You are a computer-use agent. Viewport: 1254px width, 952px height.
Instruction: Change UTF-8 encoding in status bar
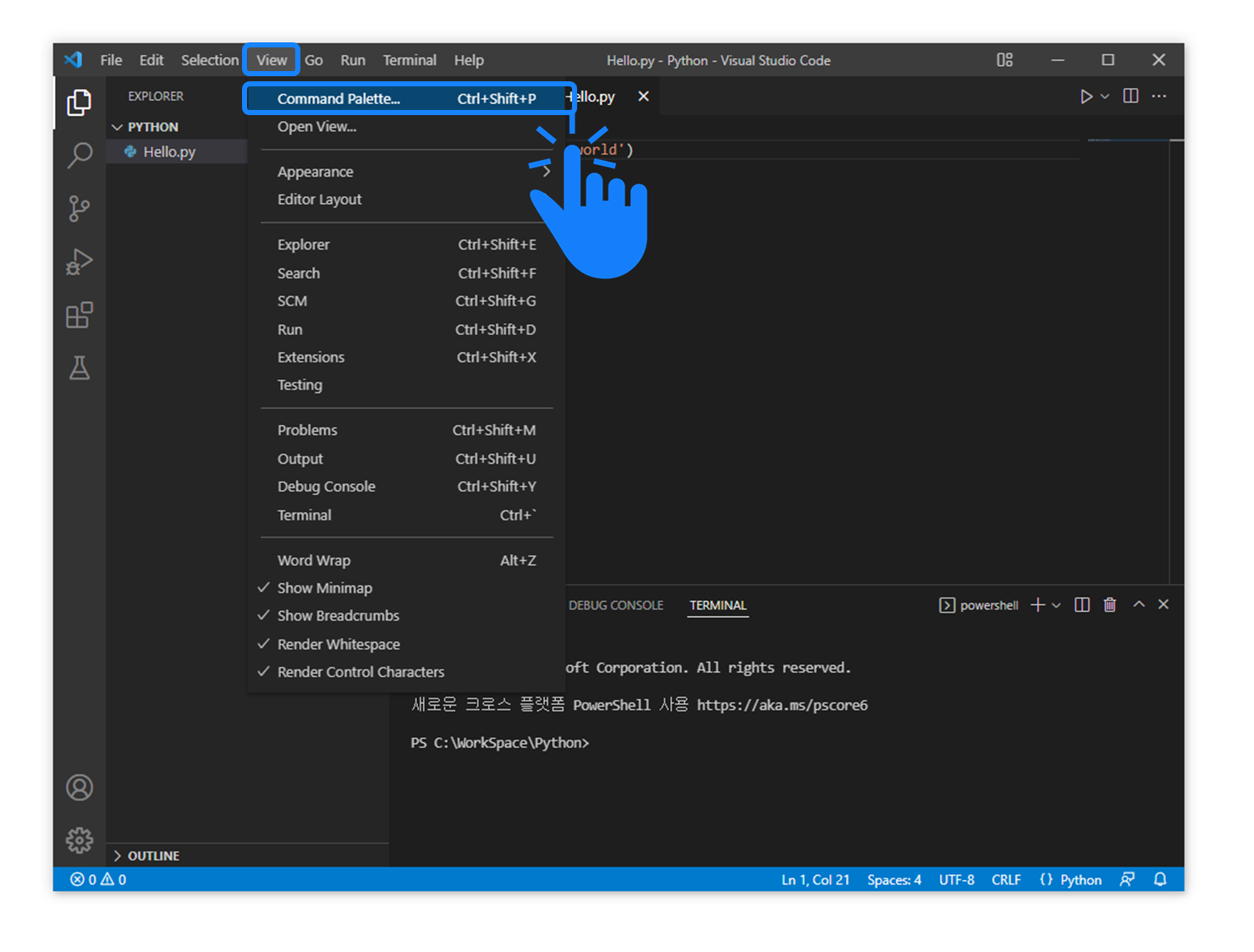957,879
